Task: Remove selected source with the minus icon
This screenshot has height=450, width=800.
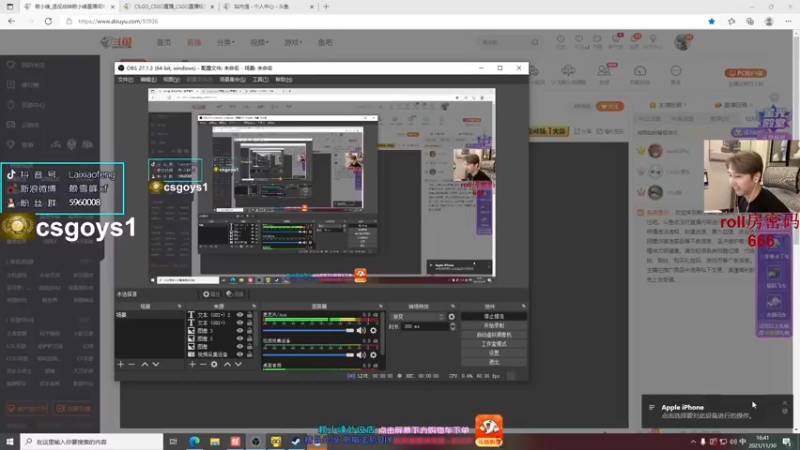Action: (203, 364)
